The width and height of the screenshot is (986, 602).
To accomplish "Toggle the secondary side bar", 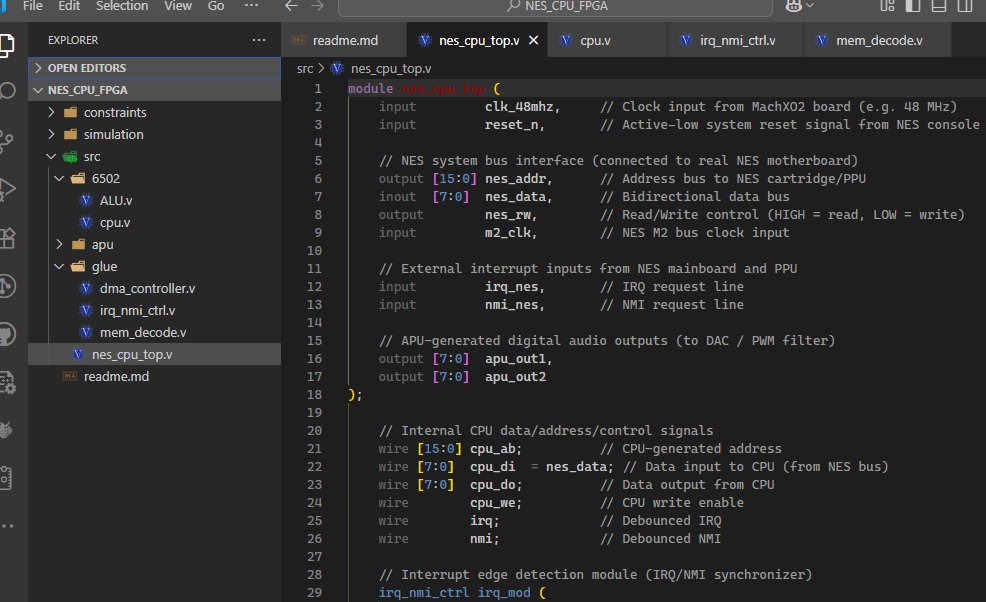I will (x=965, y=6).
